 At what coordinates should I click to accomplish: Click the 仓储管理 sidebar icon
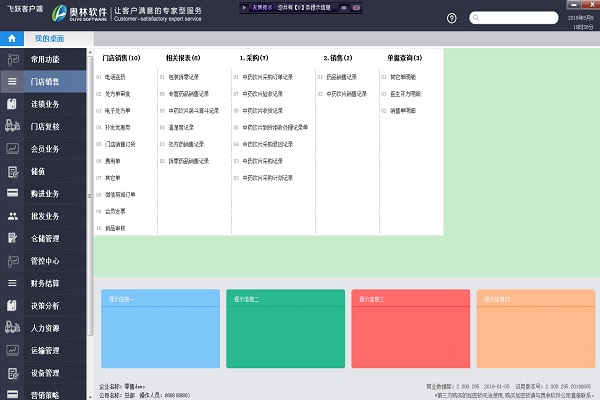12,238
